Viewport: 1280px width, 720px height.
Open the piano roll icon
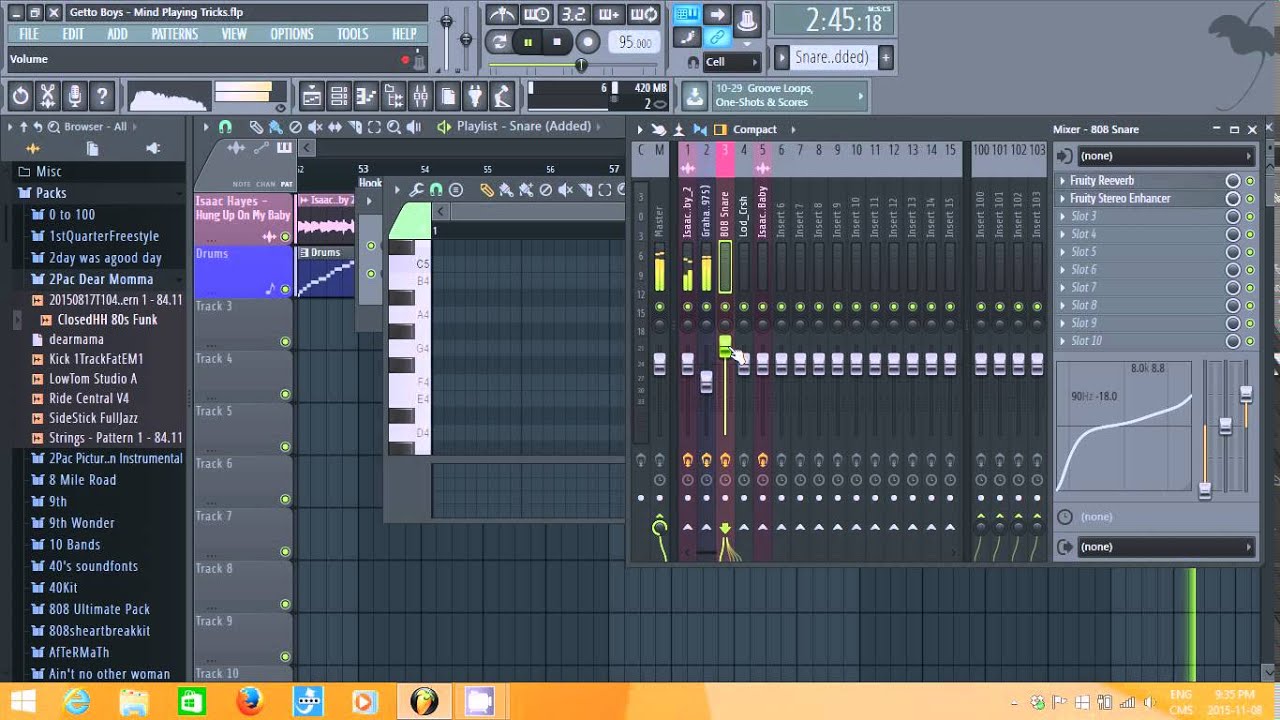pyautogui.click(x=366, y=96)
